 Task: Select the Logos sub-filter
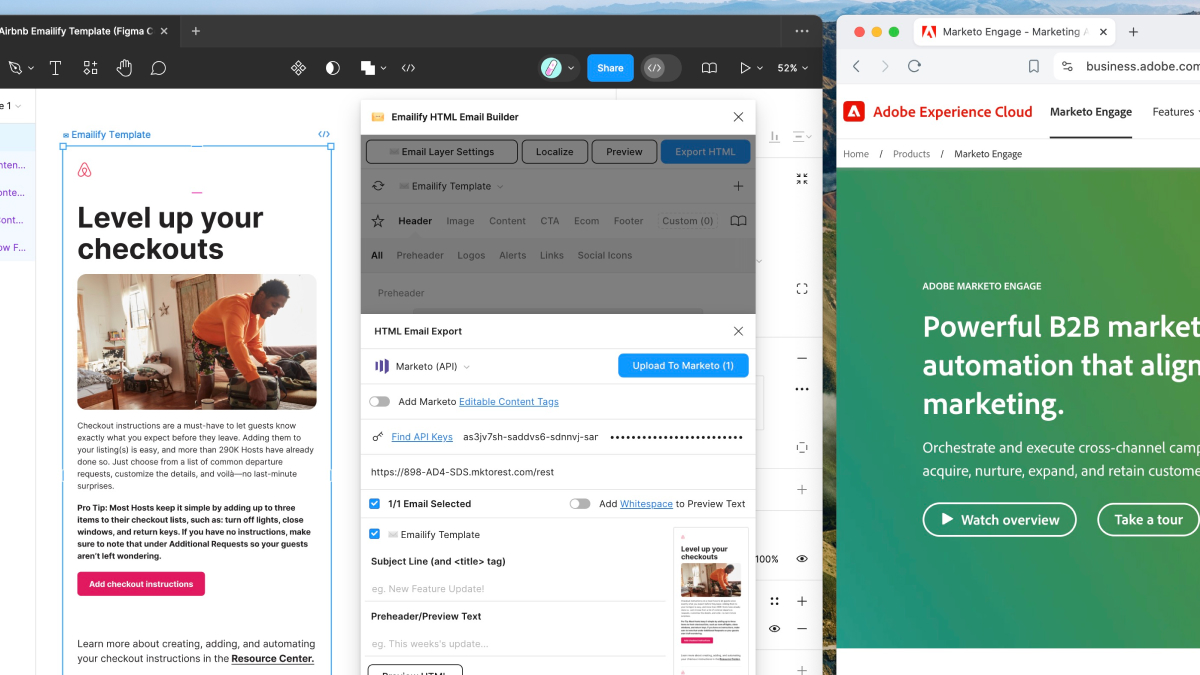(x=471, y=255)
